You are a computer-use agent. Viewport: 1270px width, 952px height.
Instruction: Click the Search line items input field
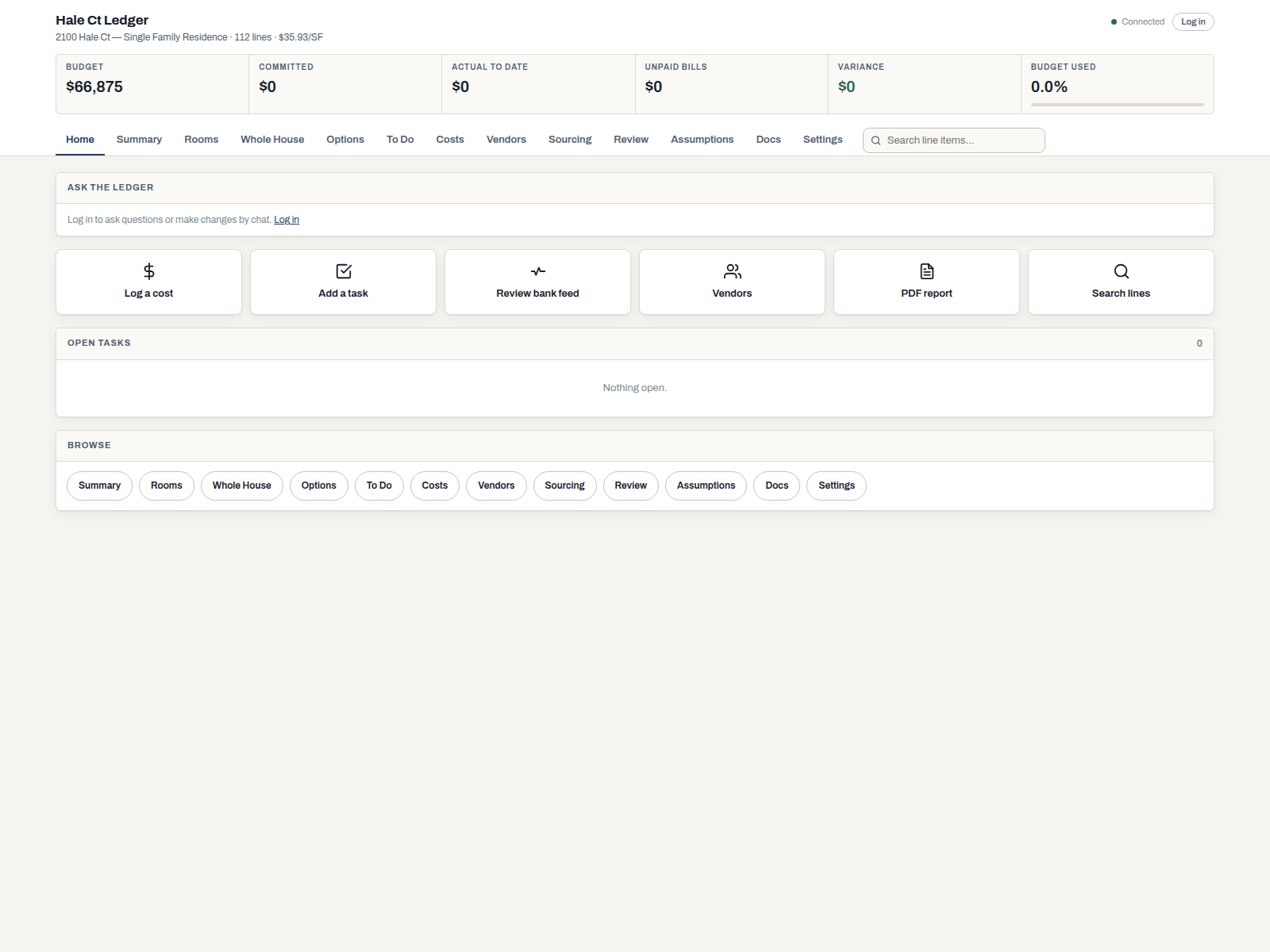954,140
